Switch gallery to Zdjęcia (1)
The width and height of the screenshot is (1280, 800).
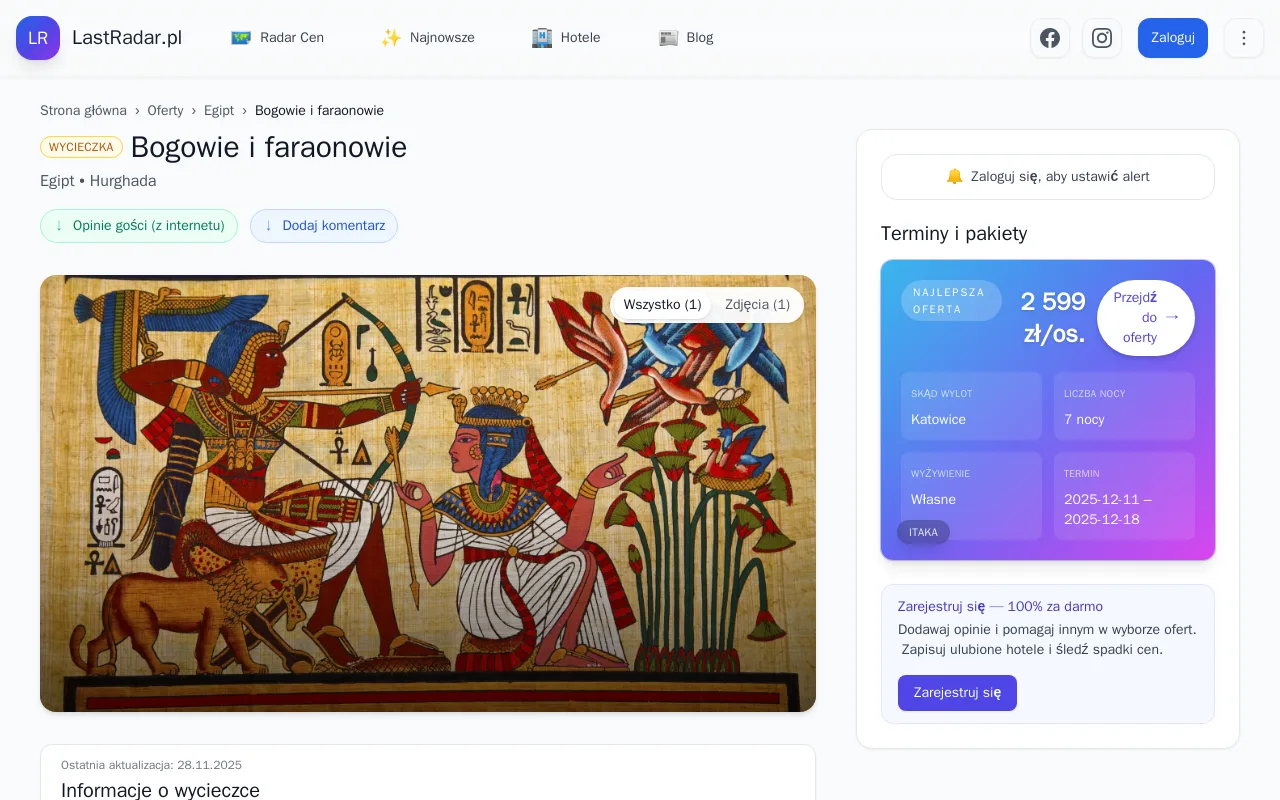757,305
